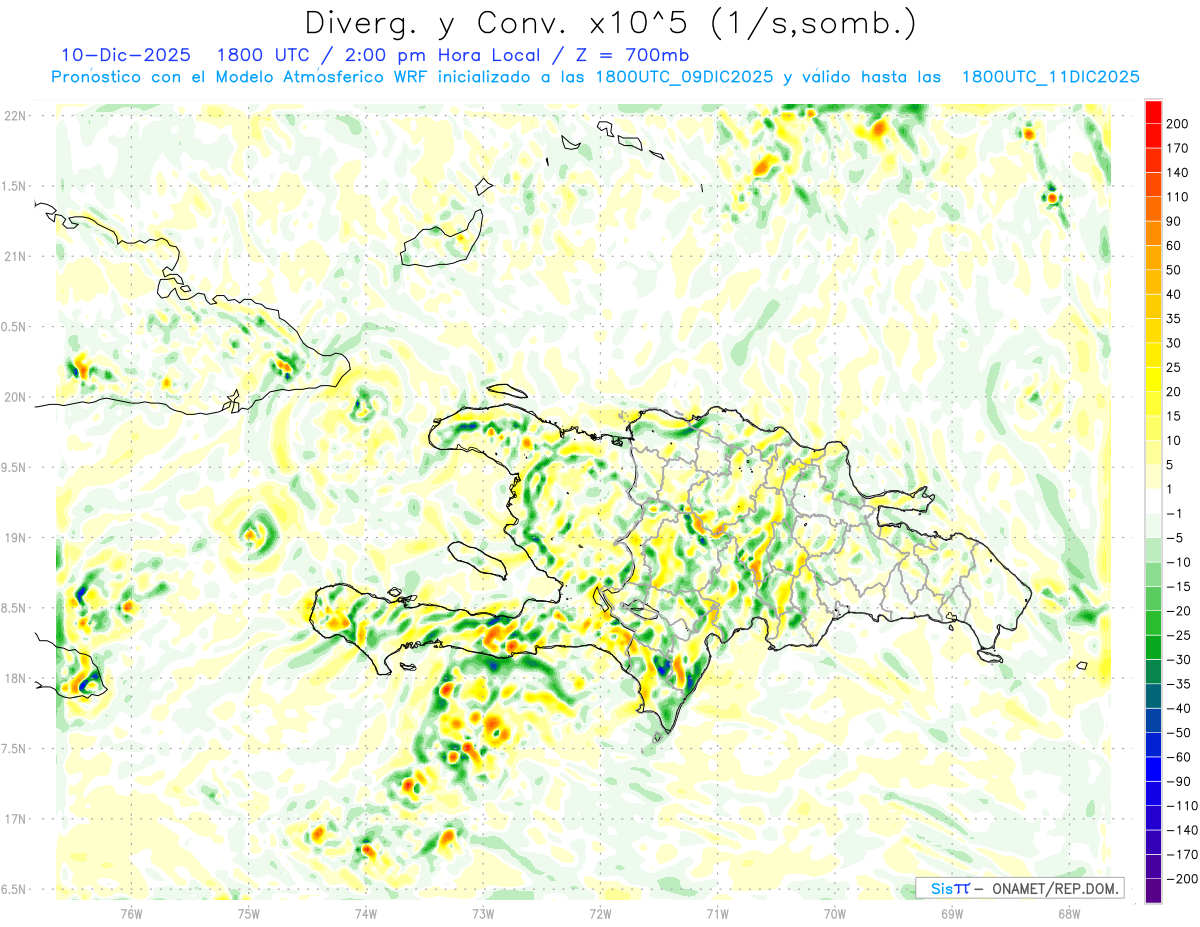Click the '-40' label on the color scale
Viewport: 1200px width, 927px height.
click(1181, 709)
